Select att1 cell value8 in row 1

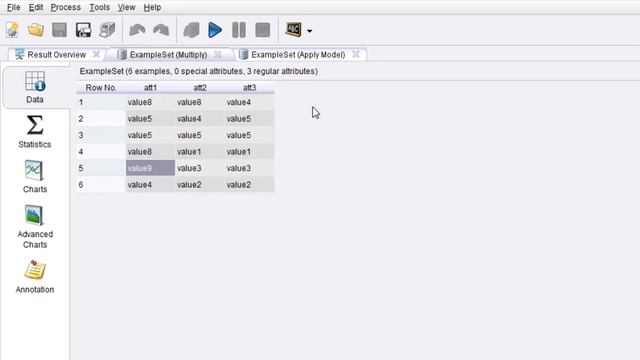(150, 102)
